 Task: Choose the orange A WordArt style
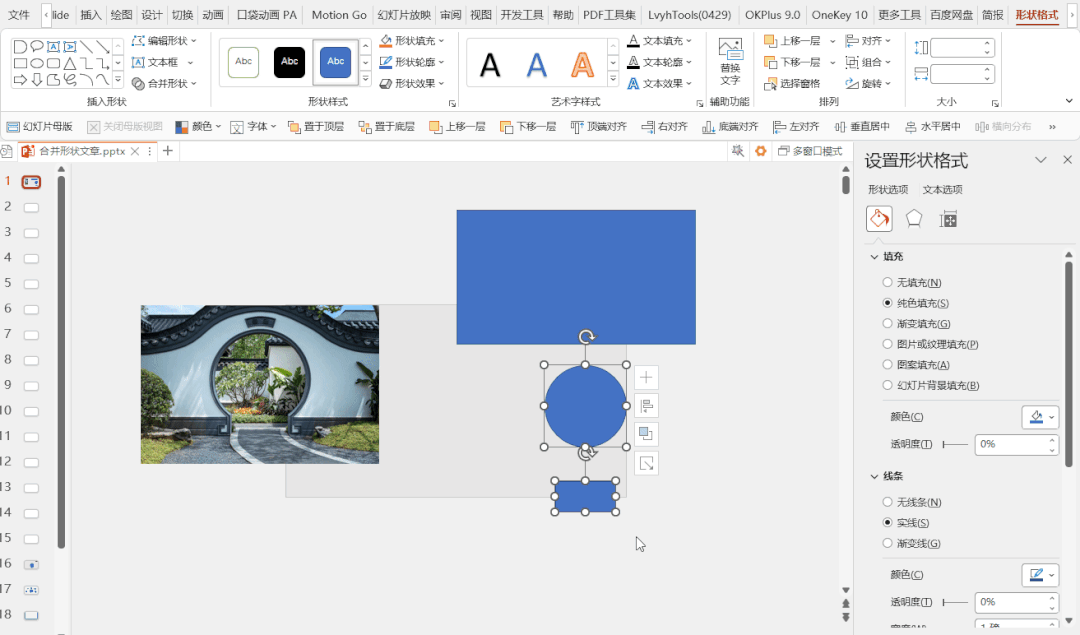click(x=583, y=65)
